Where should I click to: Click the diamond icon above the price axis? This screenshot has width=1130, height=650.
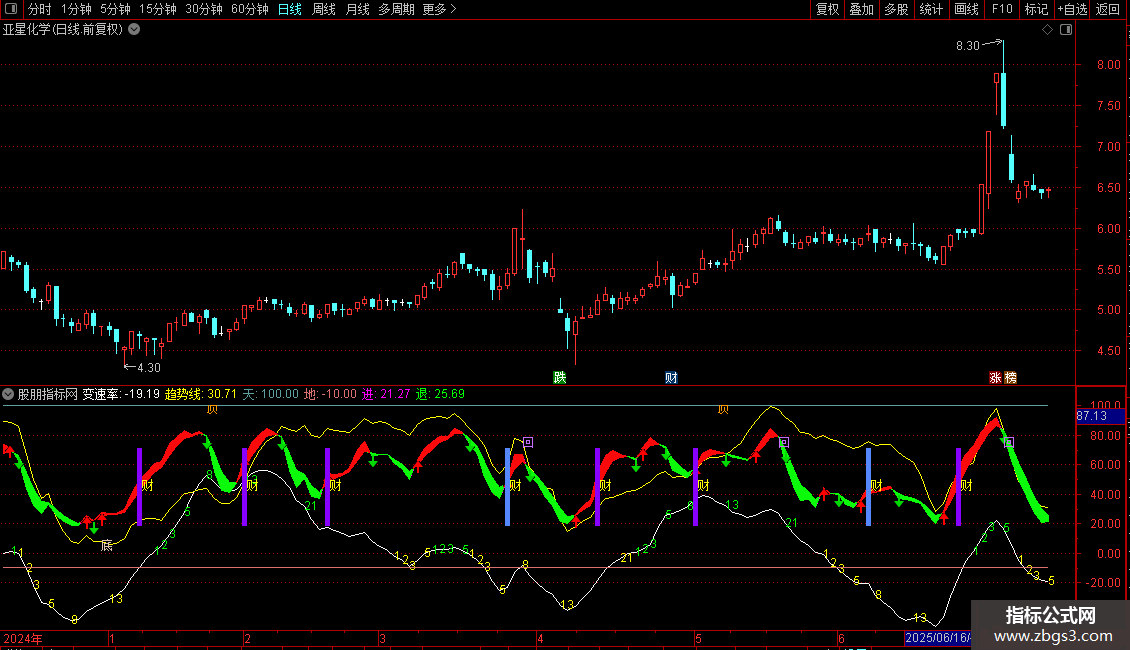(x=1047, y=30)
